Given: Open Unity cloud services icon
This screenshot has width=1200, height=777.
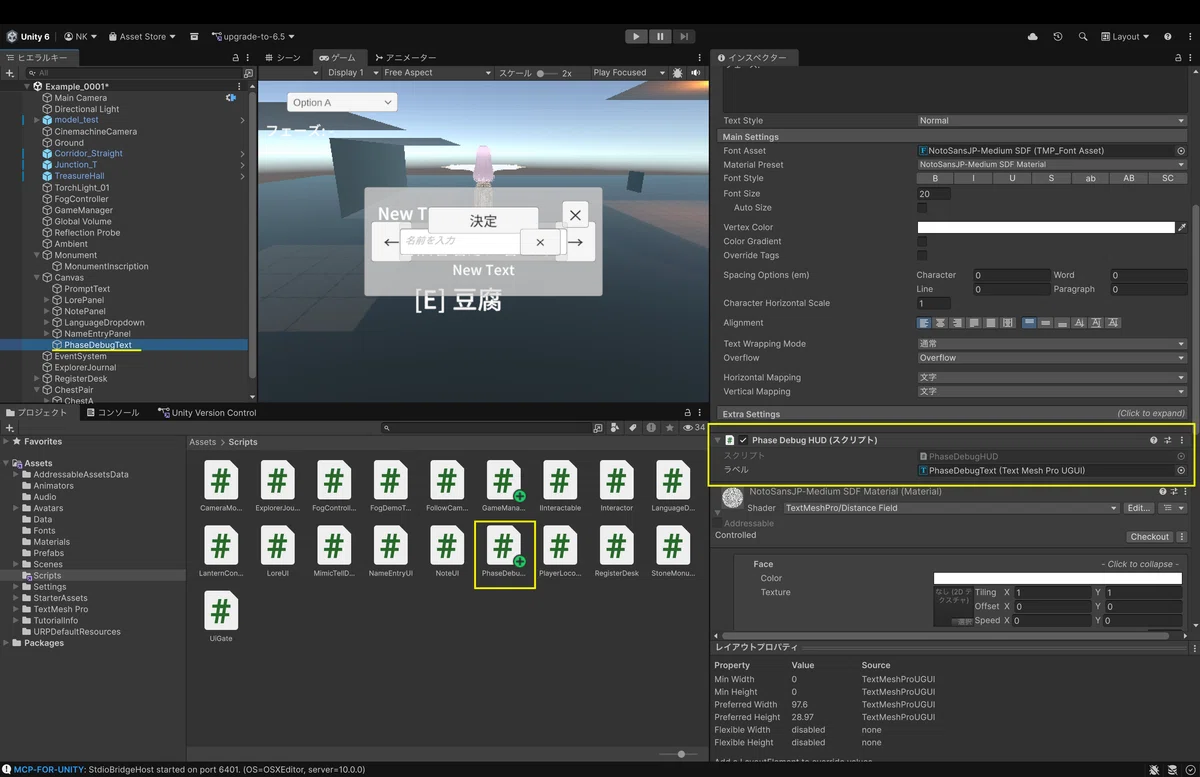Looking at the screenshot, I should pos(1033,37).
